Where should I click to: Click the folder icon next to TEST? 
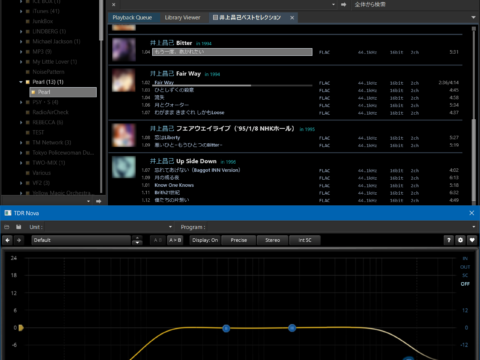(x=28, y=133)
